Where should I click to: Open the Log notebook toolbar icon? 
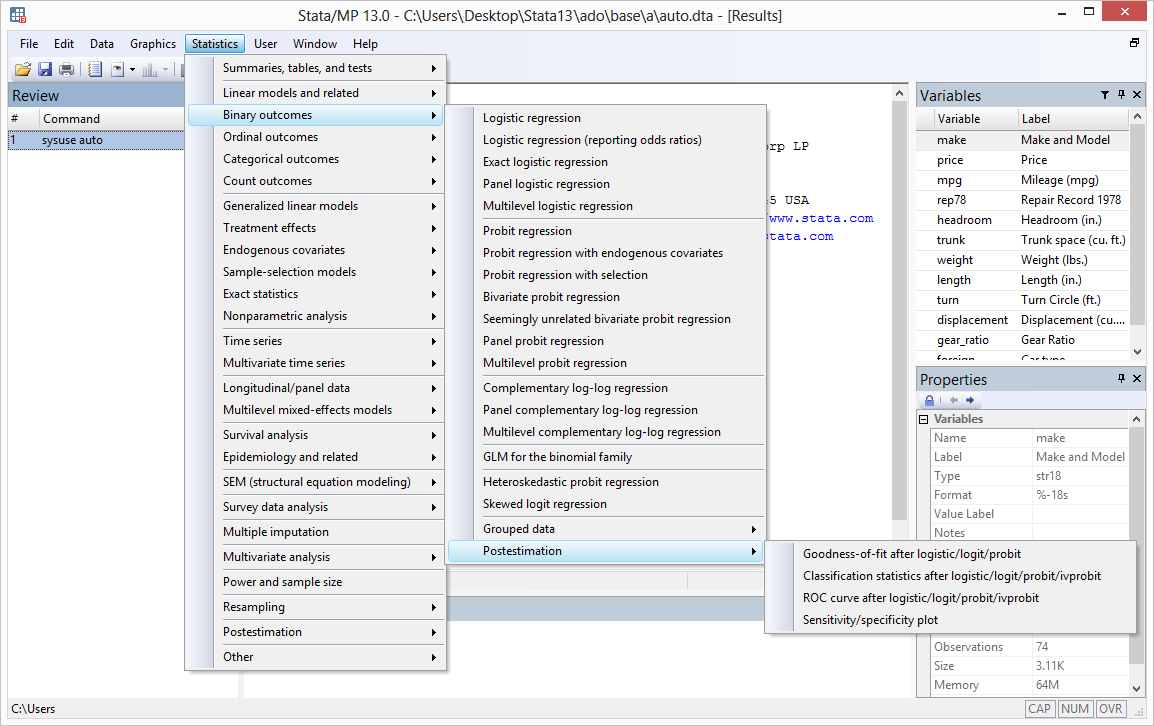pos(94,69)
